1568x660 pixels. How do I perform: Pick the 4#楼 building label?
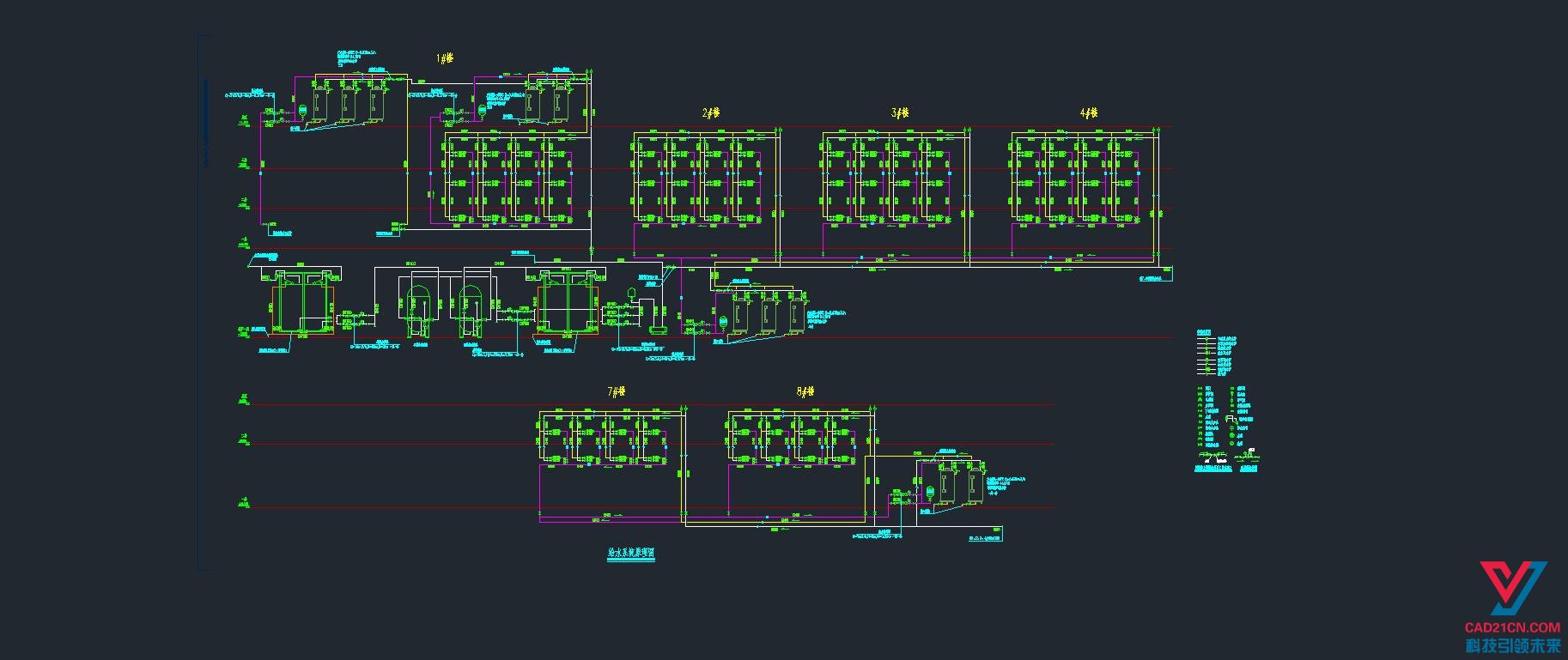(x=1088, y=112)
